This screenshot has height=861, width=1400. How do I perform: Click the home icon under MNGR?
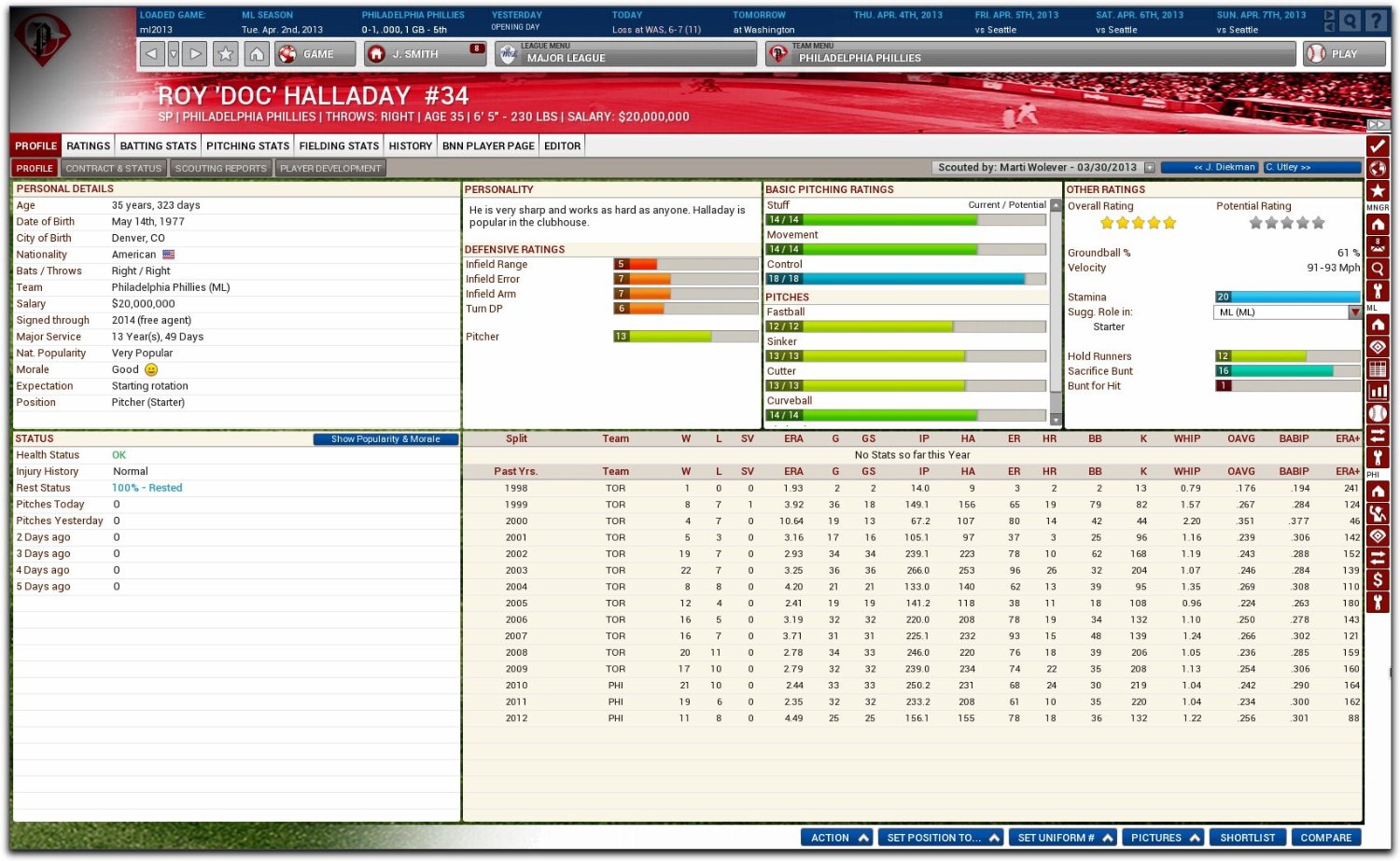tap(1379, 224)
